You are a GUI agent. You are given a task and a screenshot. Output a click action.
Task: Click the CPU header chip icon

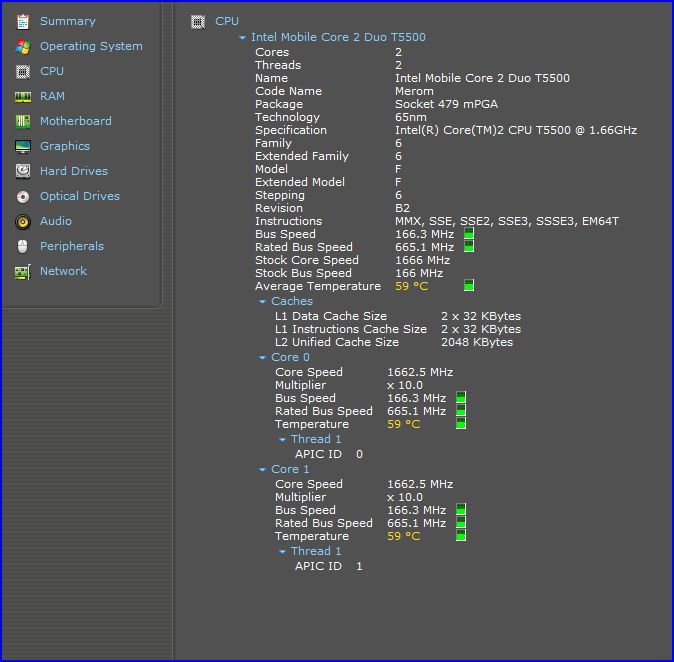tap(198, 21)
